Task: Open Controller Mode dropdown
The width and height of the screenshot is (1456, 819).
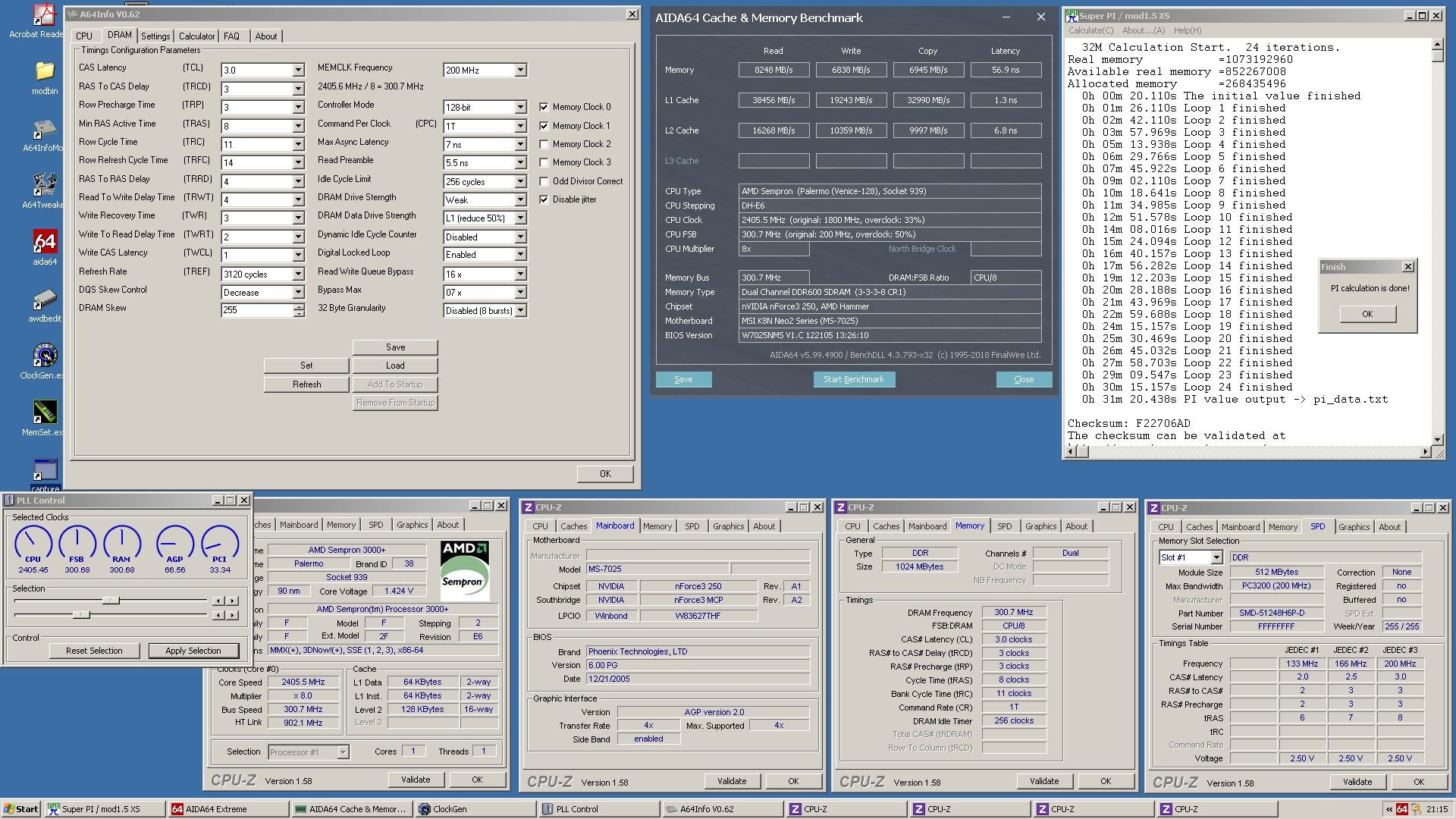Action: coord(520,107)
